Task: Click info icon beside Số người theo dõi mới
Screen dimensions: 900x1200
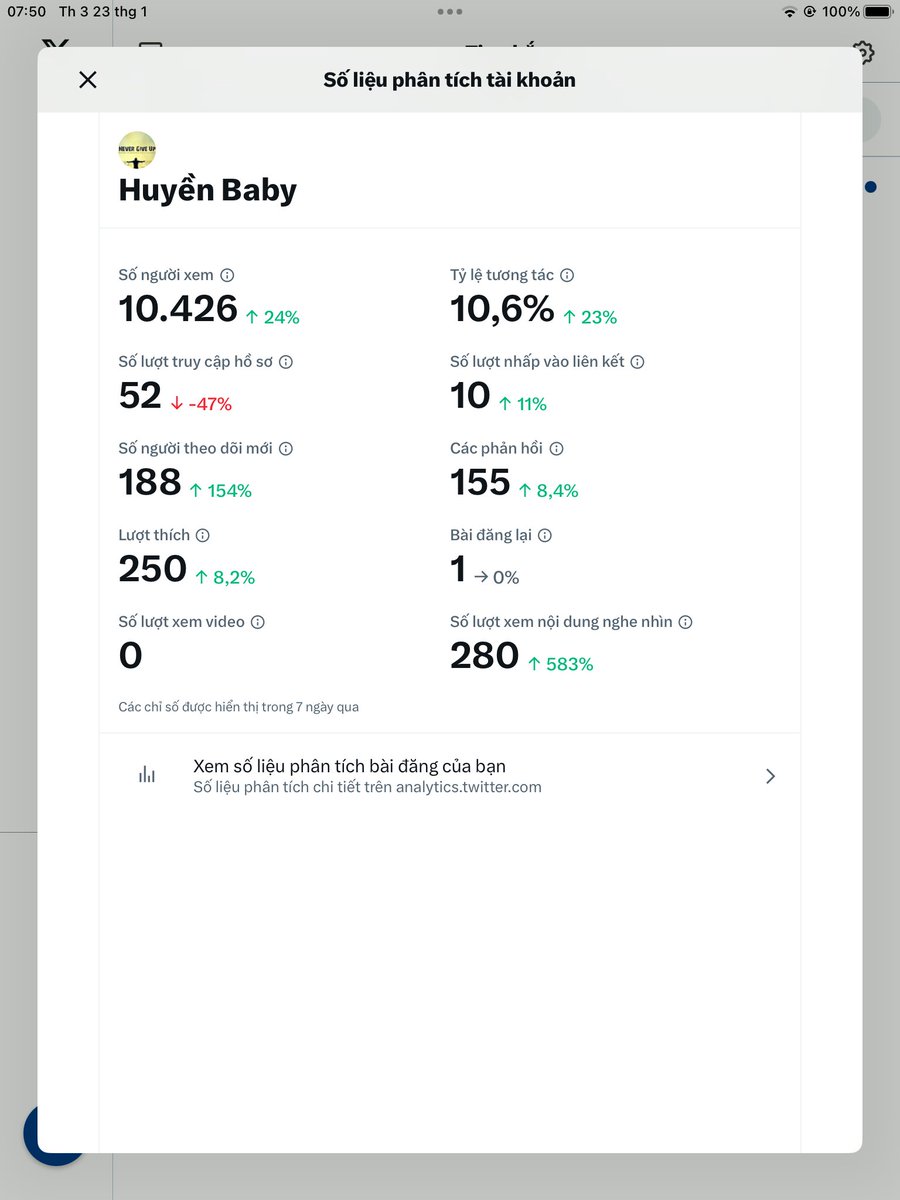Action: click(x=288, y=448)
